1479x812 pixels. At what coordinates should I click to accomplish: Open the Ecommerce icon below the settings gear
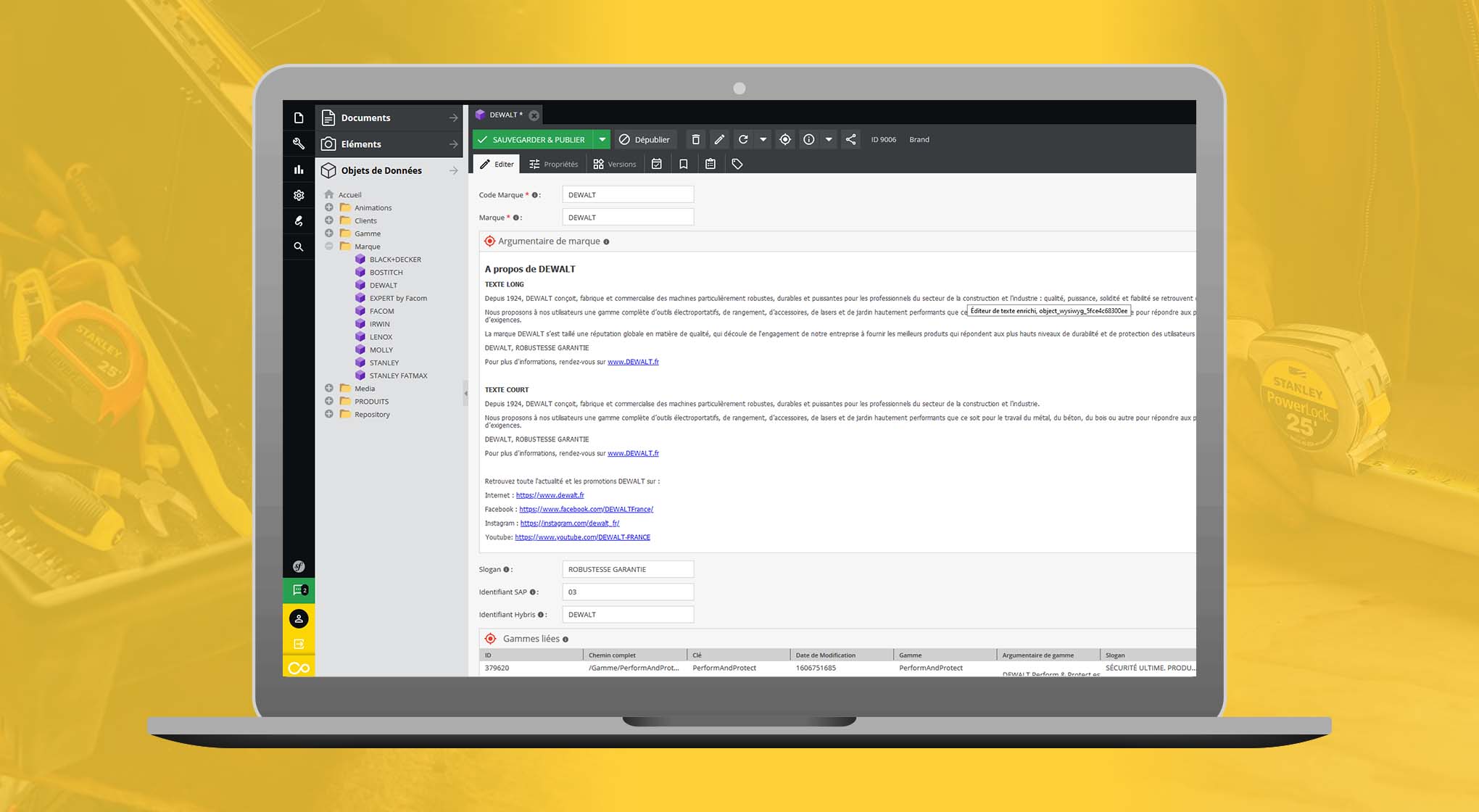click(299, 221)
